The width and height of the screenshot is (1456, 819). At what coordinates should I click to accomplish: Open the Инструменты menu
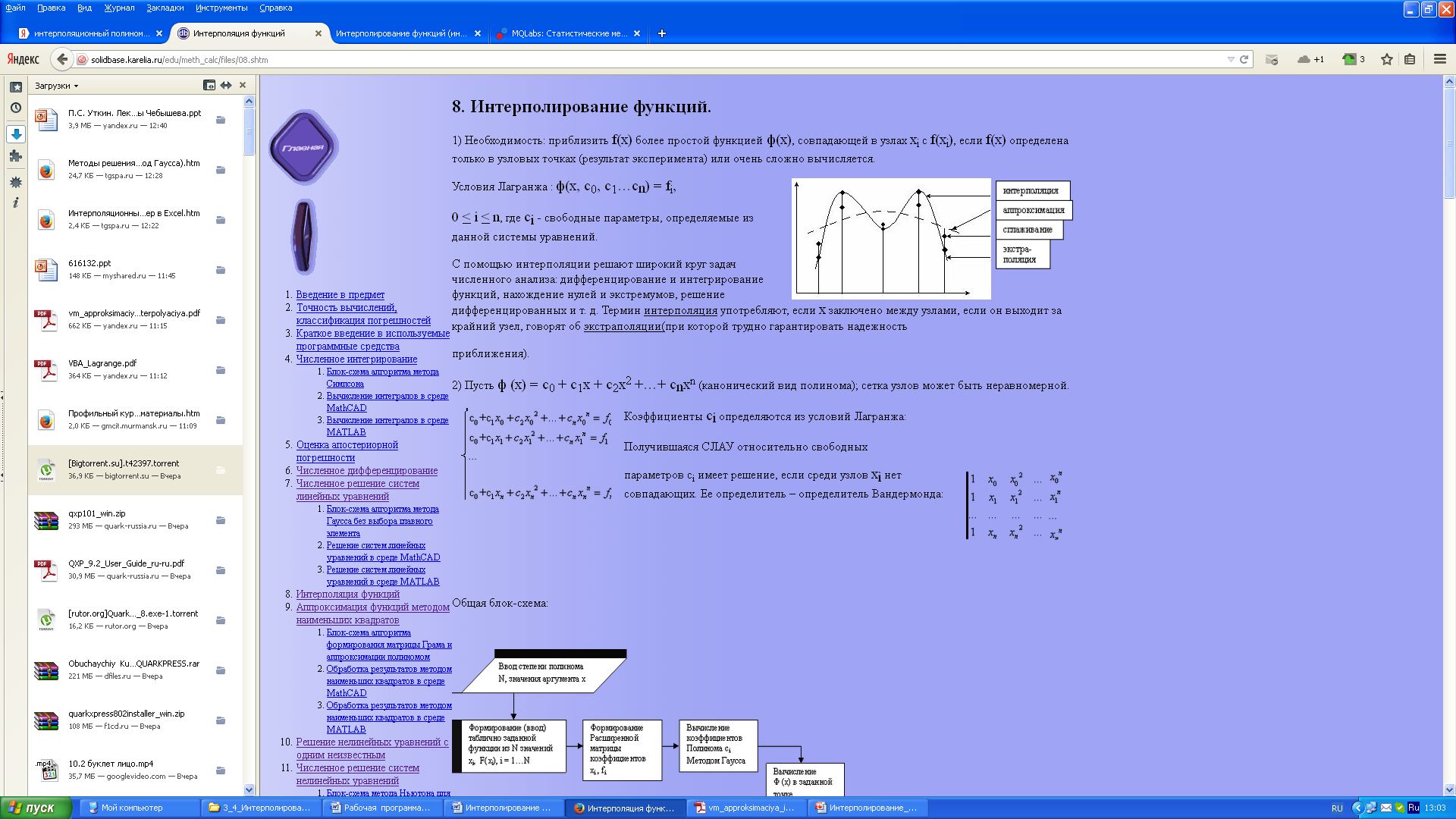pos(221,8)
